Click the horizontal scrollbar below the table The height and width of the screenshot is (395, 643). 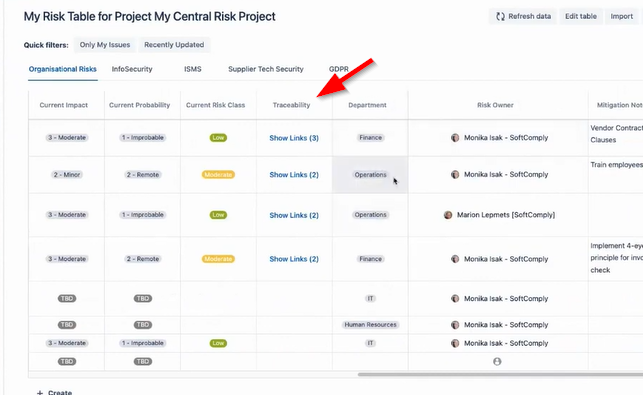500,374
